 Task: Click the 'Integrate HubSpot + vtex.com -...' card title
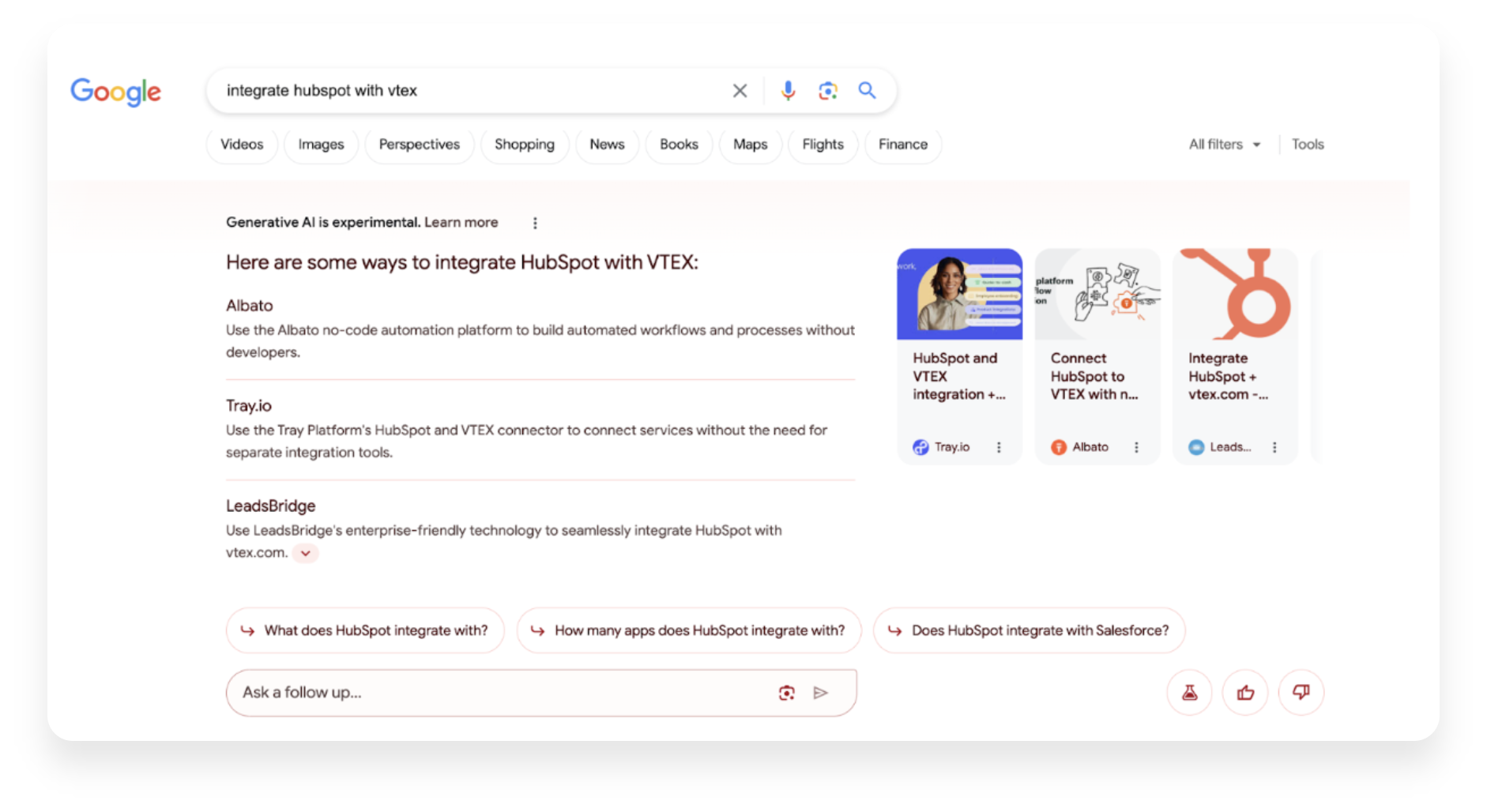coord(1228,377)
